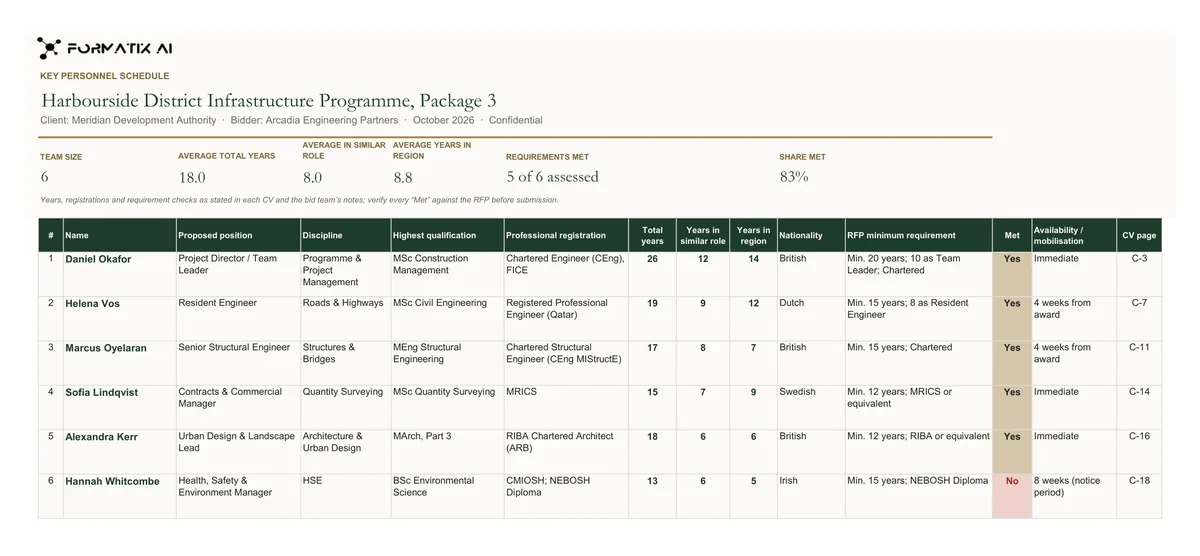
Task: Click the 'KEY PERSONNEL SCHEDULE' heading
Action: (x=104, y=76)
